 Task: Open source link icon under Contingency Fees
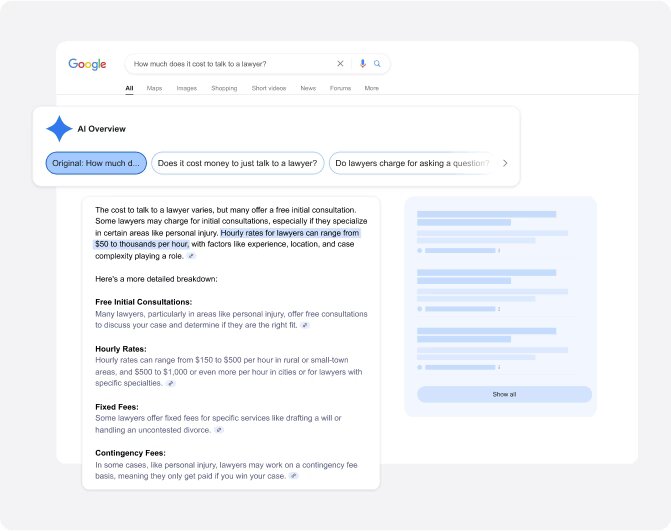pyautogui.click(x=293, y=476)
